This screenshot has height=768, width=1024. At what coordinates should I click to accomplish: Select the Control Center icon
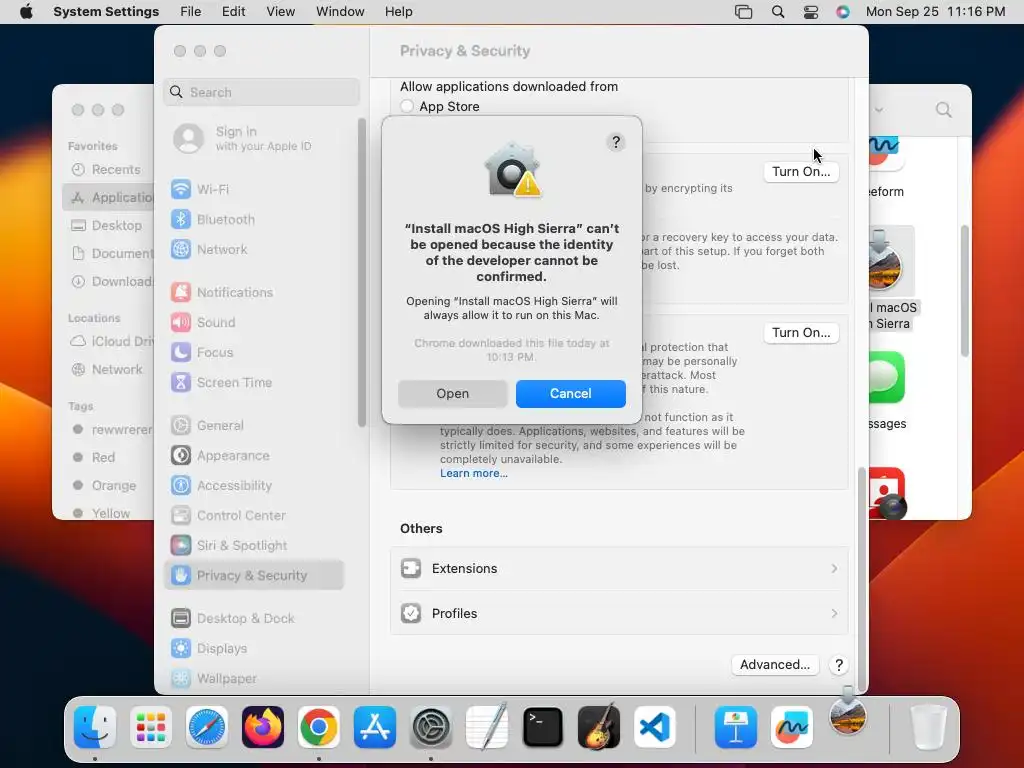pyautogui.click(x=181, y=516)
